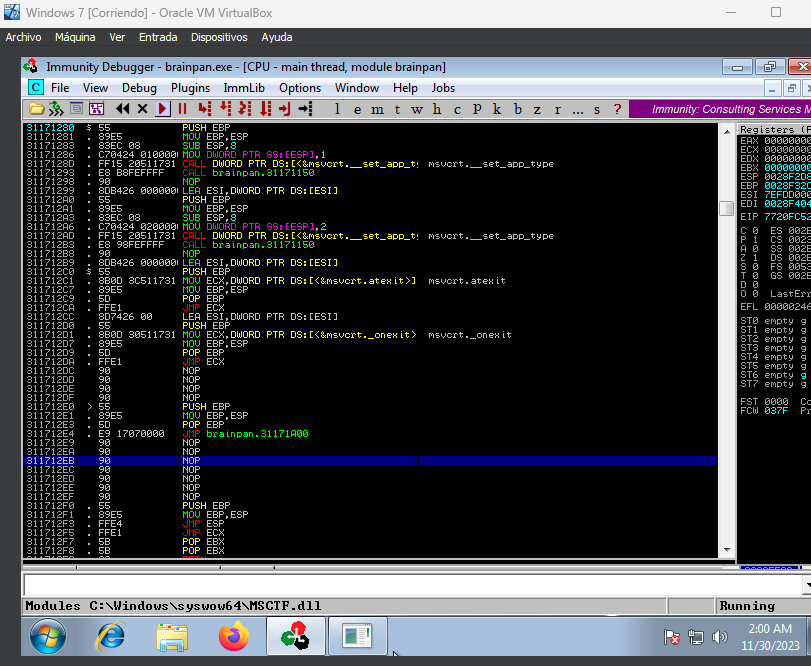Screen dimensions: 811x666
Task: Open VirtualBox Archivo menu
Action: 23,37
